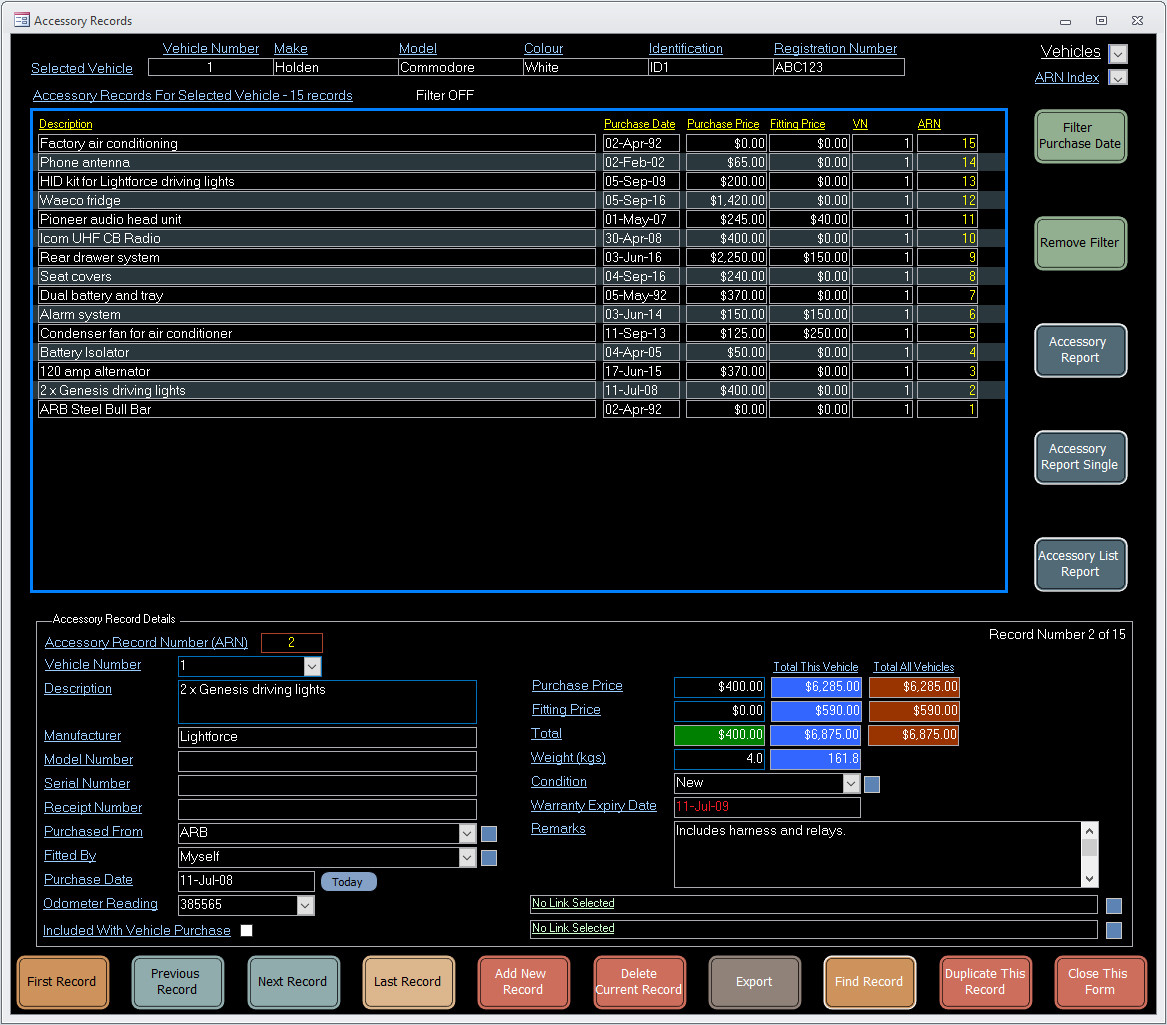Click the blue icon beside the second No Link Selected field
The image size is (1167, 1025).
tap(1114, 929)
